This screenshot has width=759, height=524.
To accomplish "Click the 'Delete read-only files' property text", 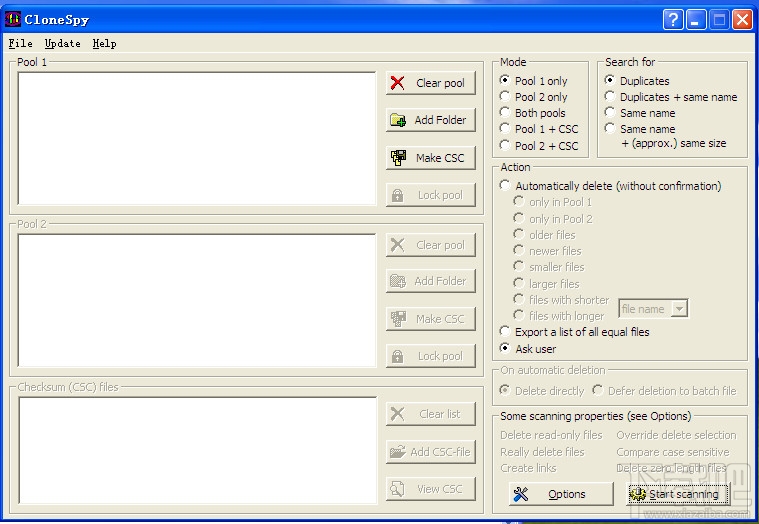I will 551,435.
